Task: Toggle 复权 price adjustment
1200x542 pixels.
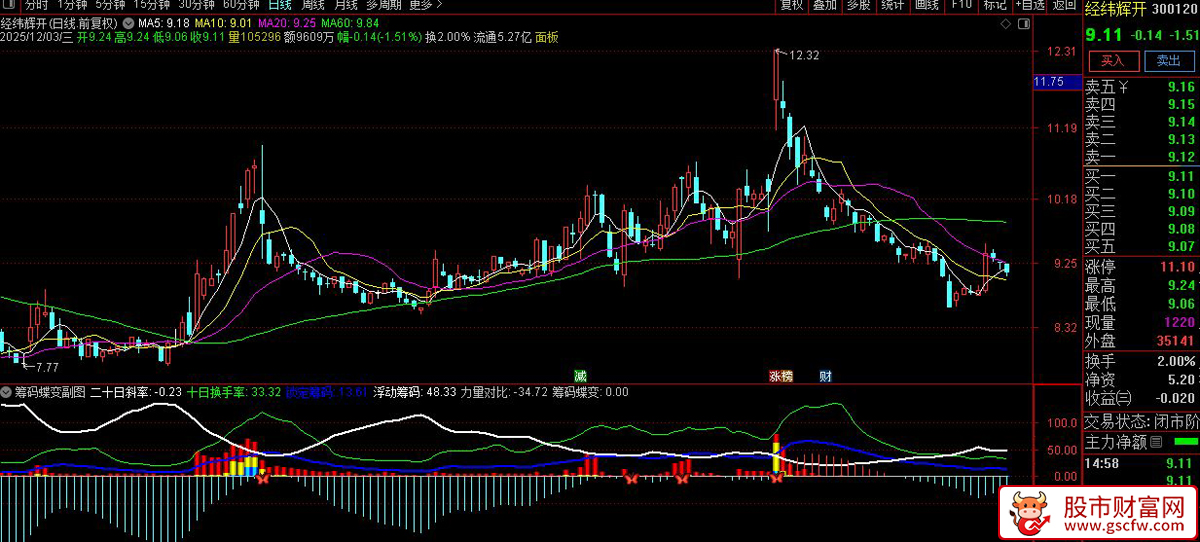Action: 792,5
